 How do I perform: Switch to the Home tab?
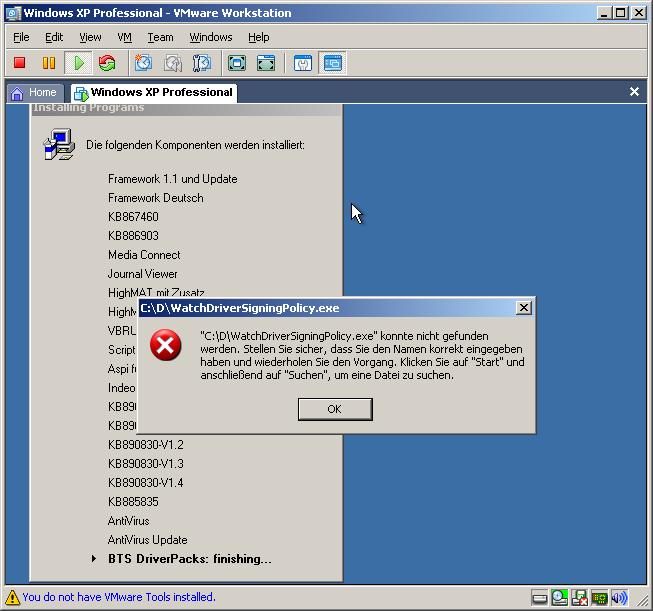pyautogui.click(x=35, y=92)
